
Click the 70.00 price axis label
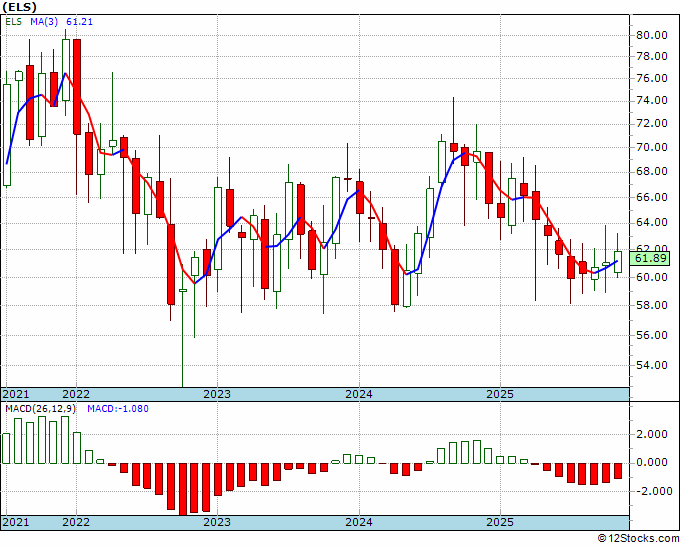651,147
